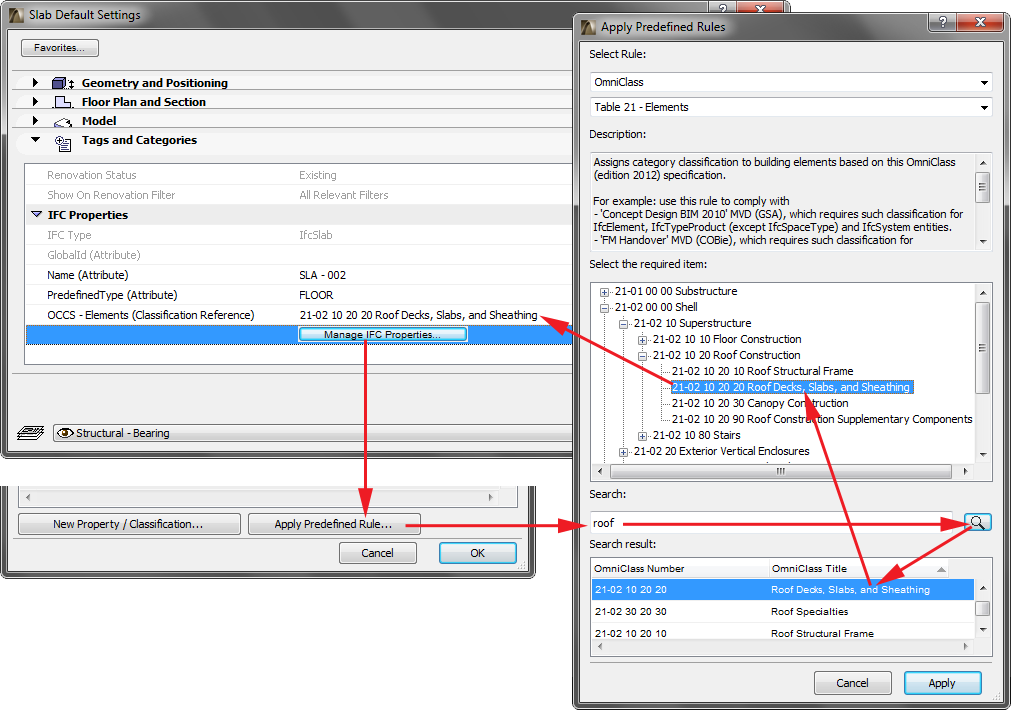Click search result vertical scrollbar

click(983, 608)
